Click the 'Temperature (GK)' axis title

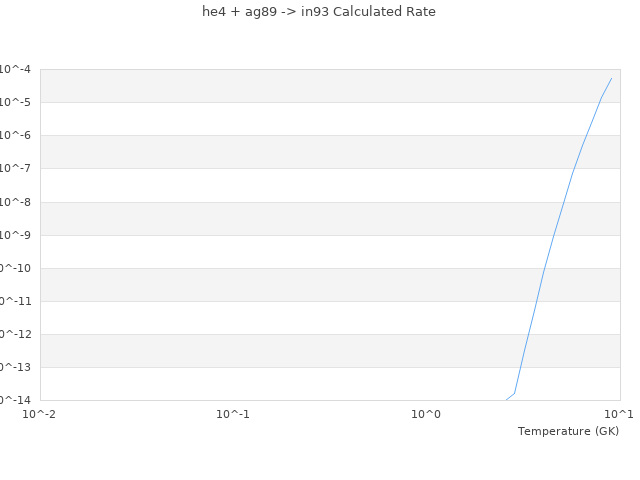click(x=568, y=431)
